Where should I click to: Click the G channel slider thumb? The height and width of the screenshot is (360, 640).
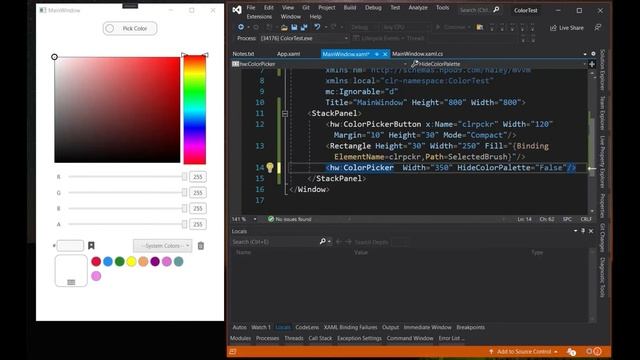[184, 192]
